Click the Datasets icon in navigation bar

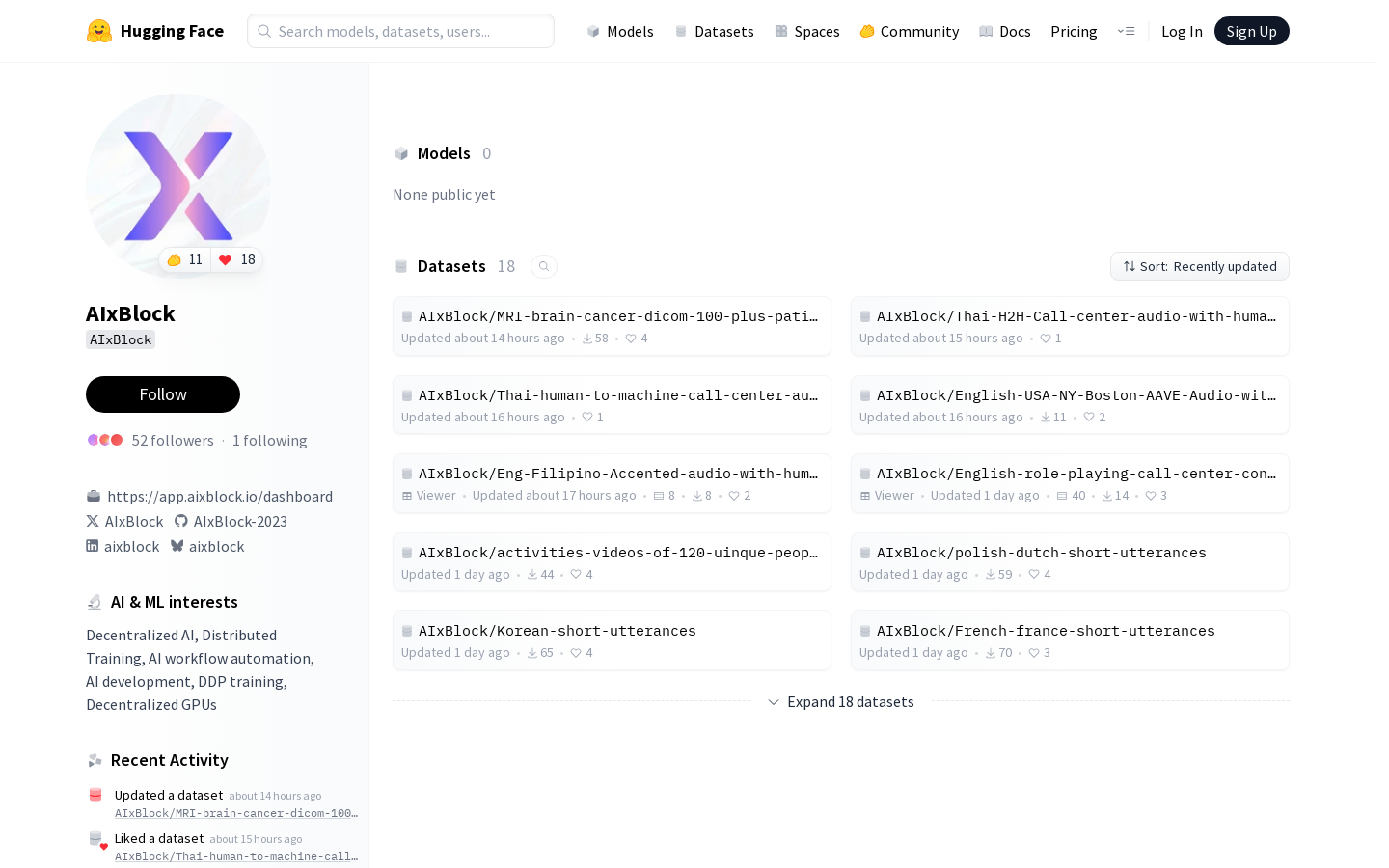tap(681, 31)
